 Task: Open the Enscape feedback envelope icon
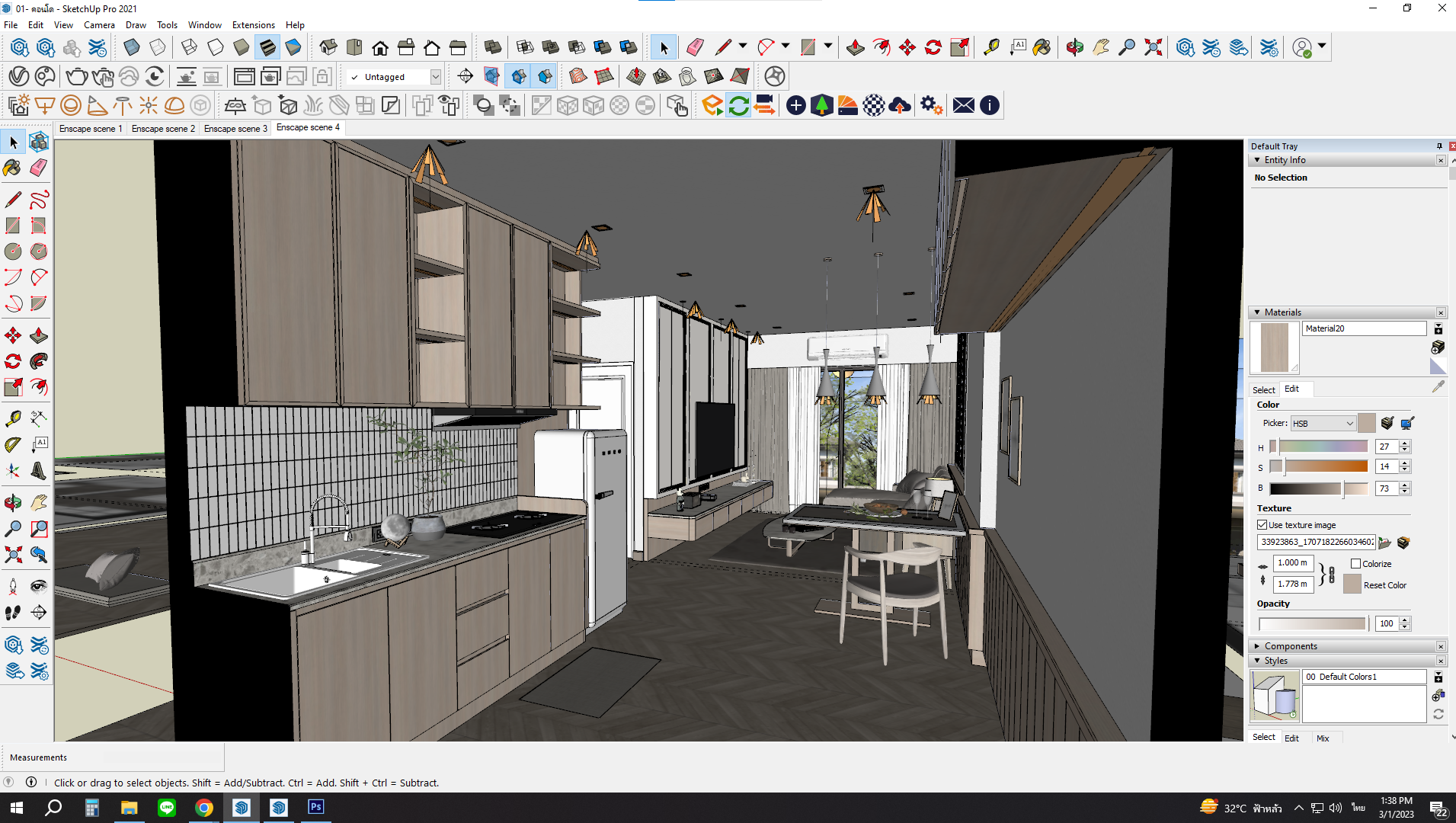[963, 105]
